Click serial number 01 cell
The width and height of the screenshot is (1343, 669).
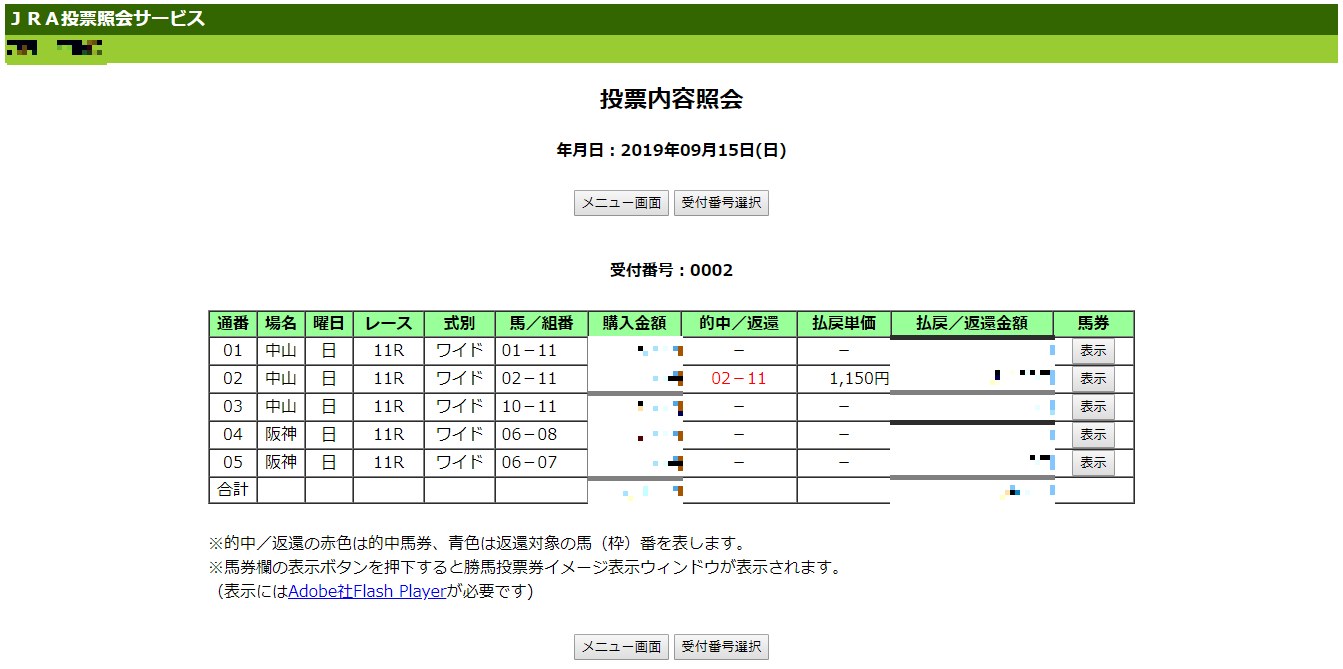tap(232, 351)
